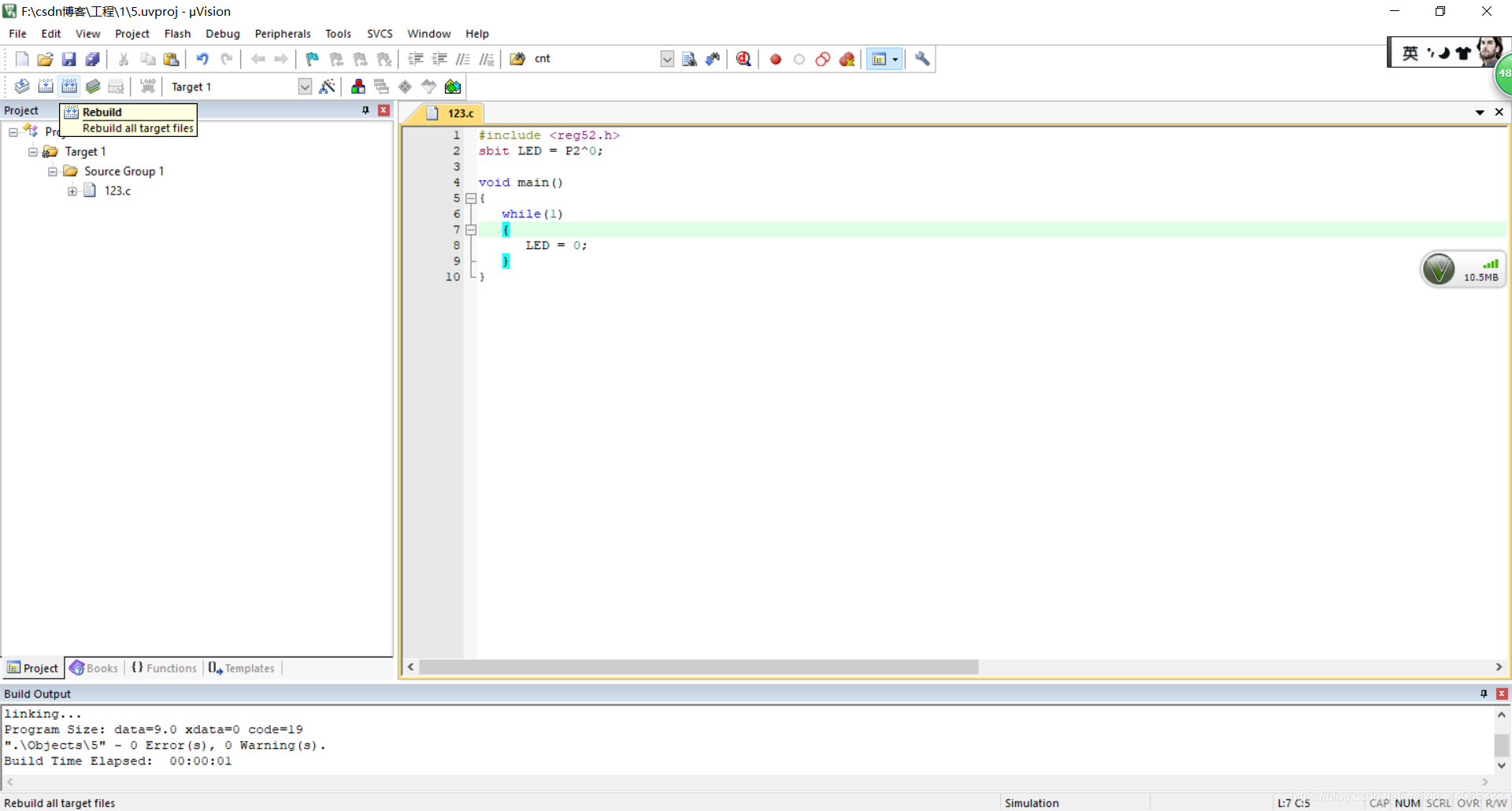The height and width of the screenshot is (811, 1512).
Task: Open the Debug menu
Action: 223,34
